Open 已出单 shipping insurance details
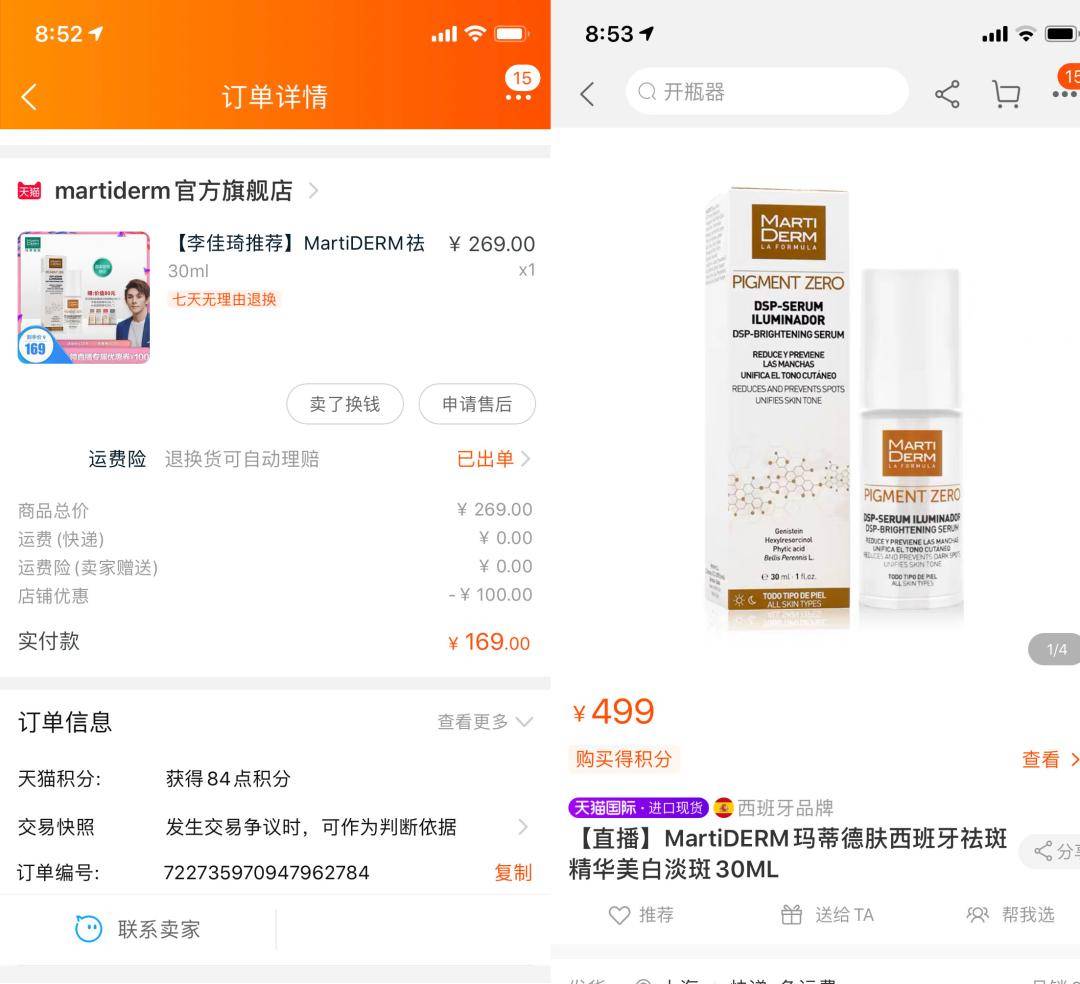This screenshot has height=984, width=1080. coord(493,459)
